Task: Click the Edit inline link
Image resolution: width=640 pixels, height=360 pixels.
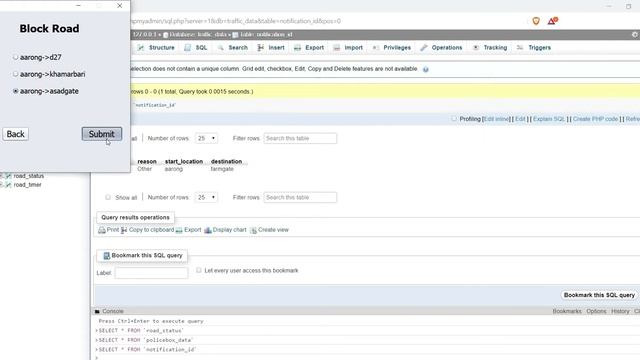Action: point(497,119)
